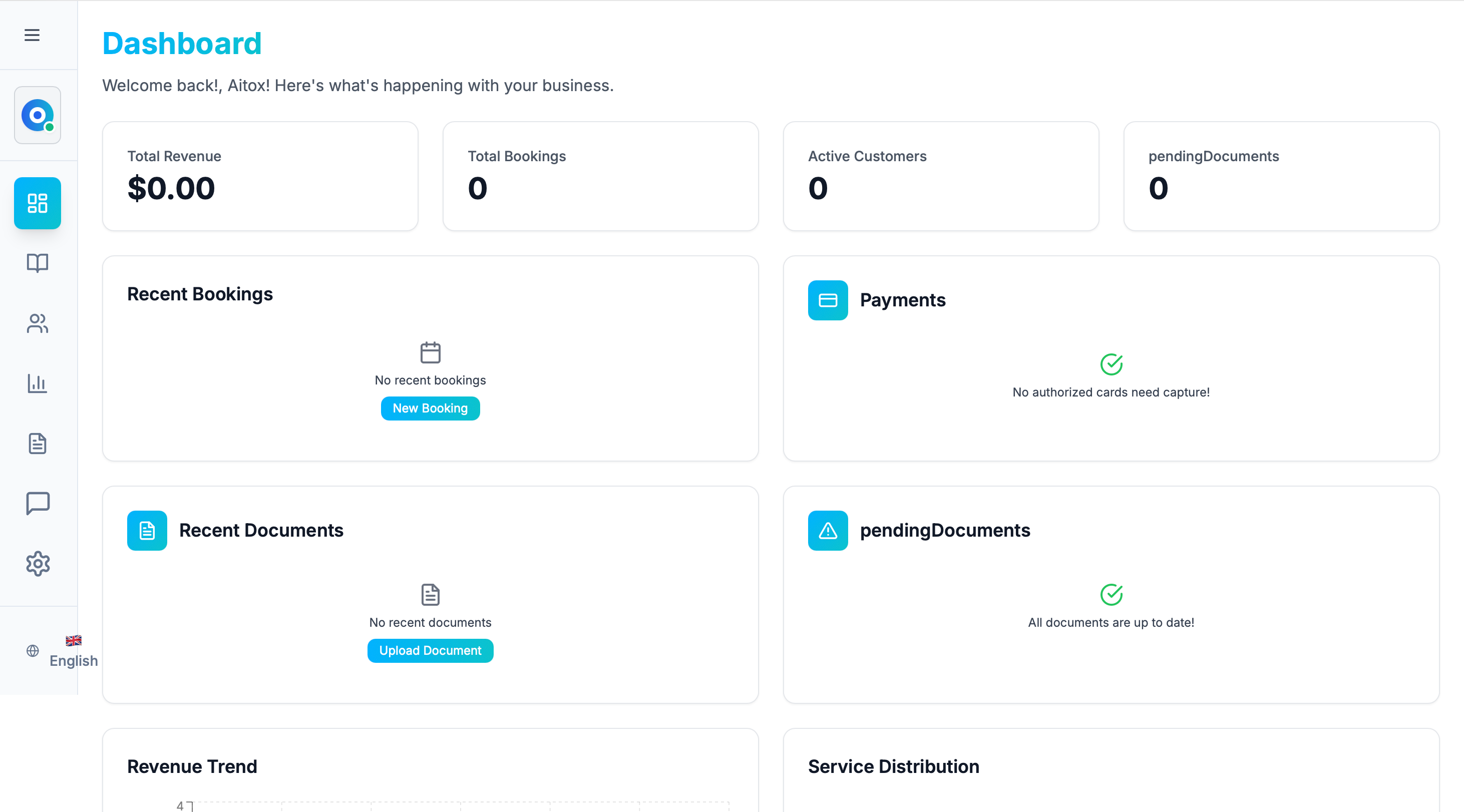Select the dashboard grid sidebar icon

click(x=38, y=203)
